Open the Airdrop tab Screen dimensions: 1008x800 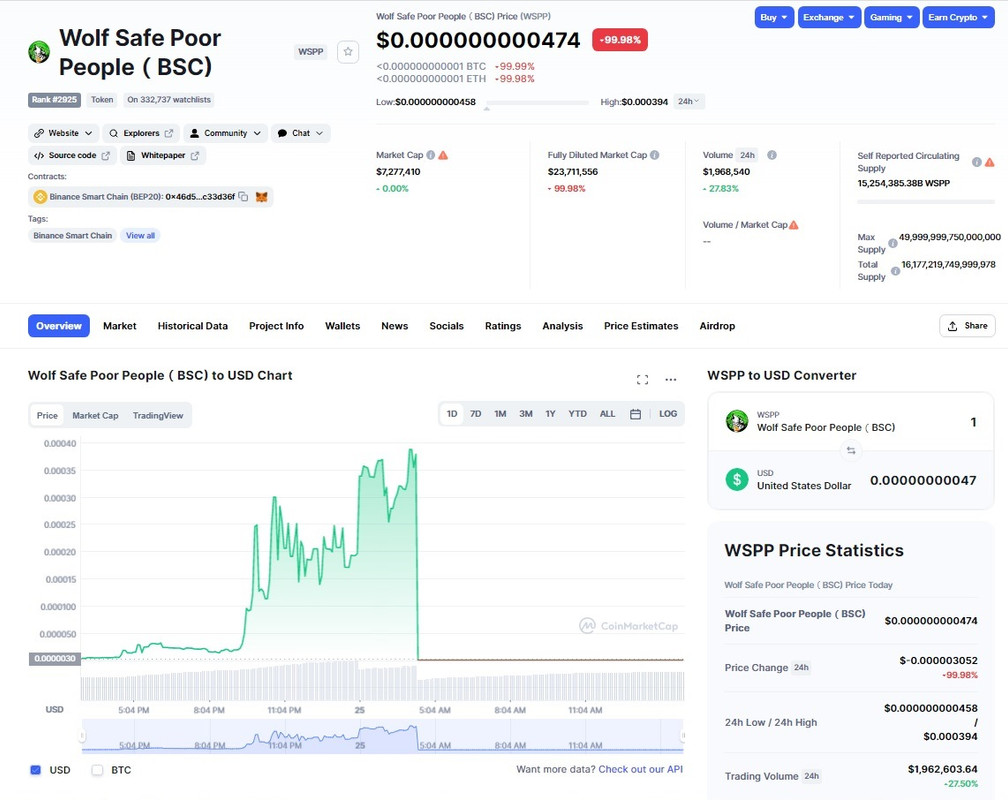717,326
